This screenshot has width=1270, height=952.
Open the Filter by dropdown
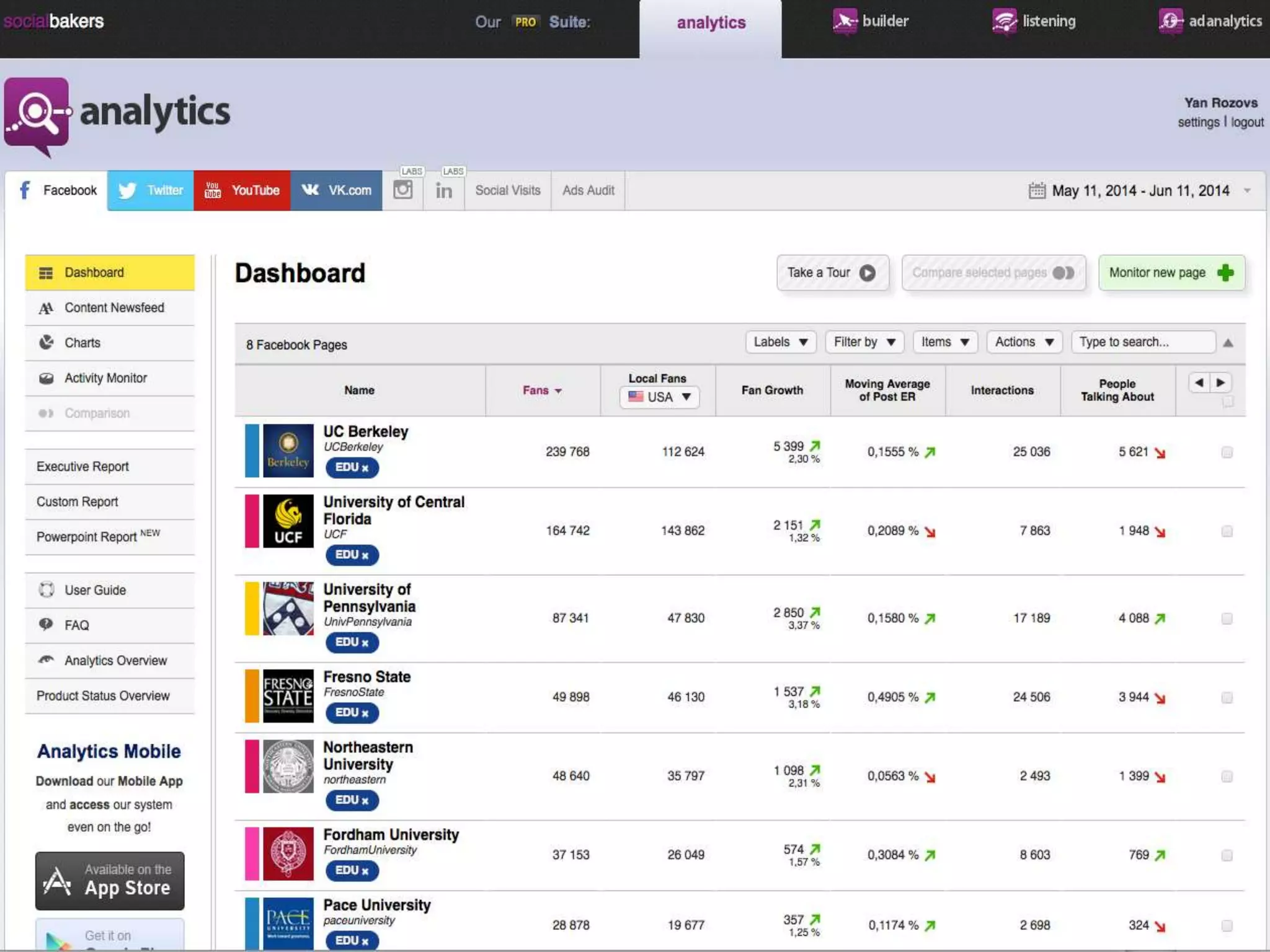[864, 342]
